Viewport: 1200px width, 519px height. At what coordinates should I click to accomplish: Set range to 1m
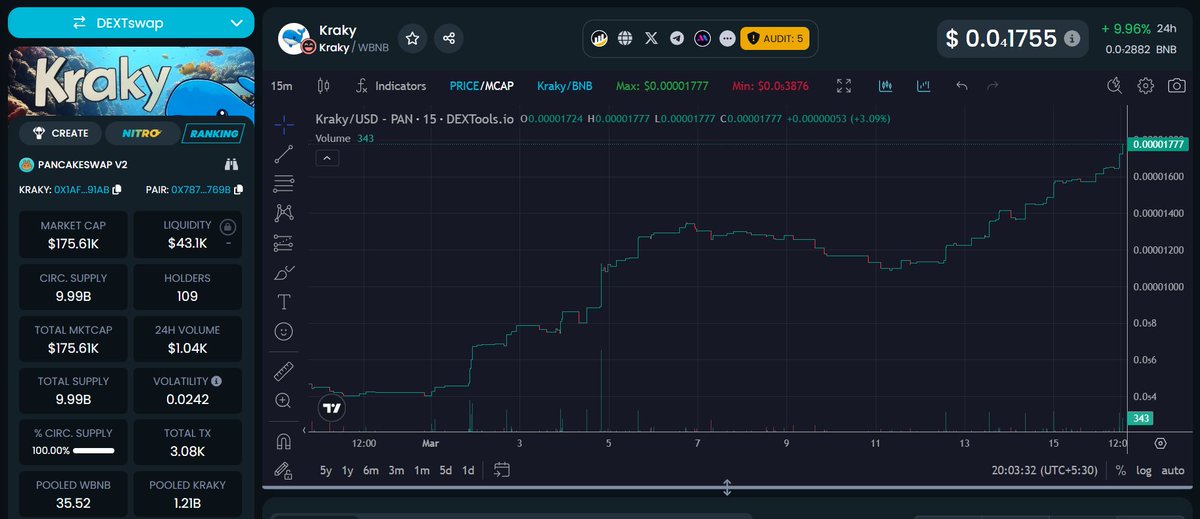(x=421, y=470)
